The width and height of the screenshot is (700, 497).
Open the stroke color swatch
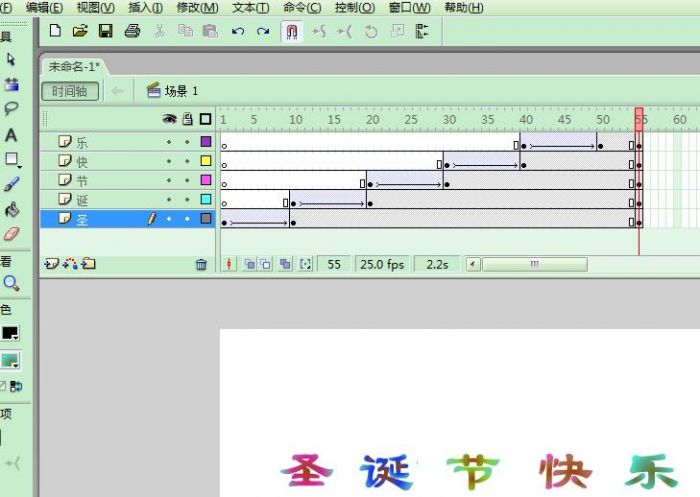(x=10, y=333)
